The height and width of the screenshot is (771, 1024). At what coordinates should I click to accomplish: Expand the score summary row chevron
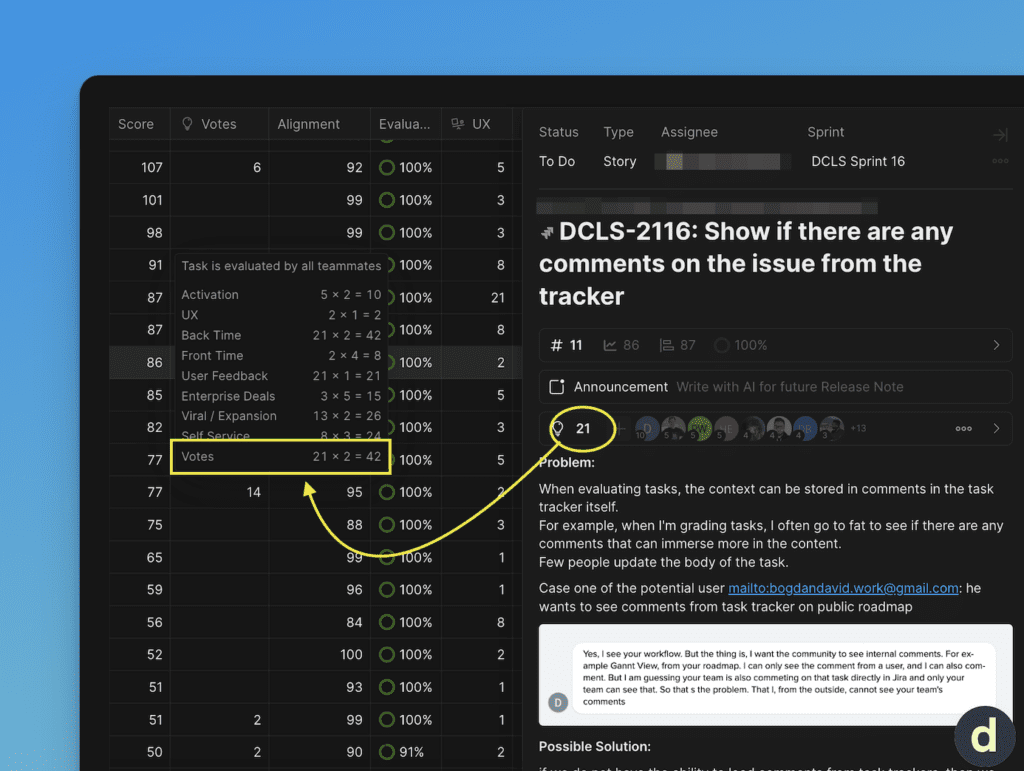[996, 345]
